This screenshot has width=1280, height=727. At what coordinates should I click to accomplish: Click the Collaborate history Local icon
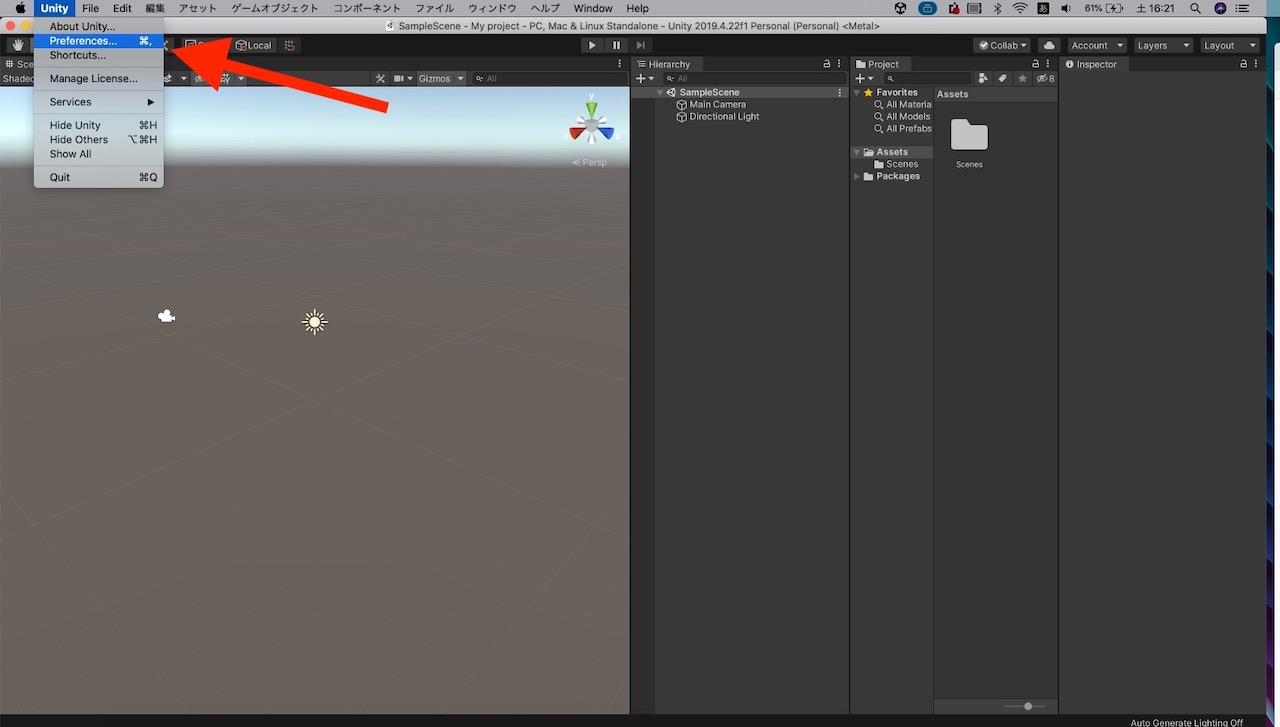(253, 45)
